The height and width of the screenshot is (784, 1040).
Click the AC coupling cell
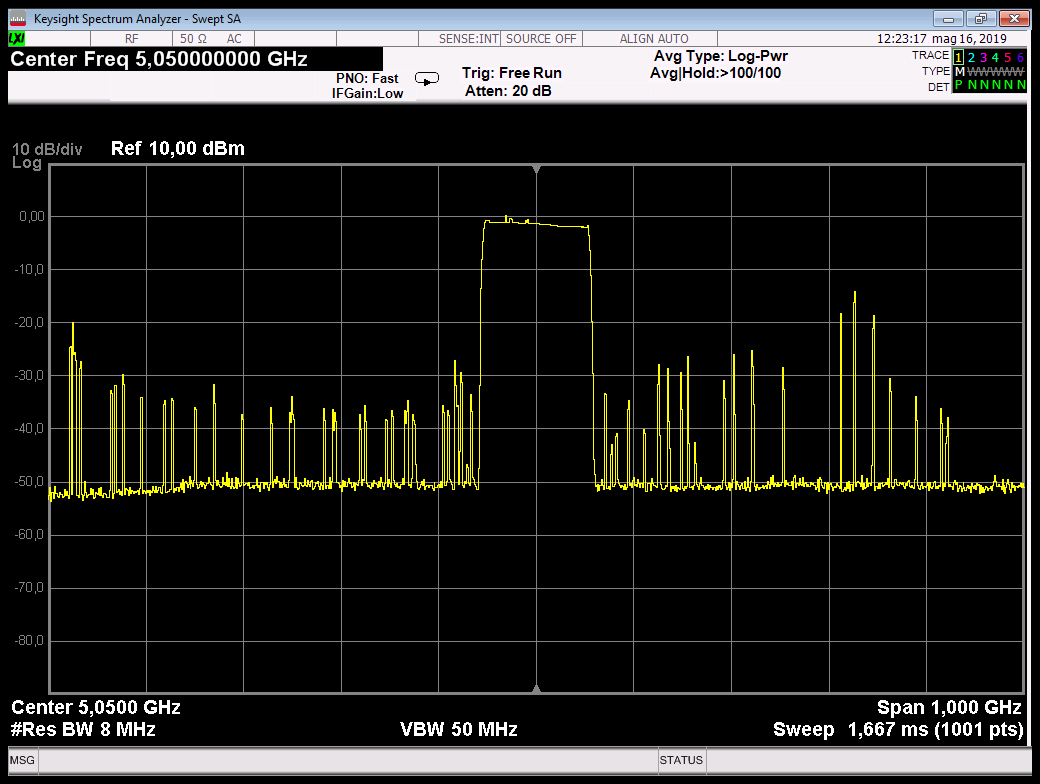coord(234,39)
